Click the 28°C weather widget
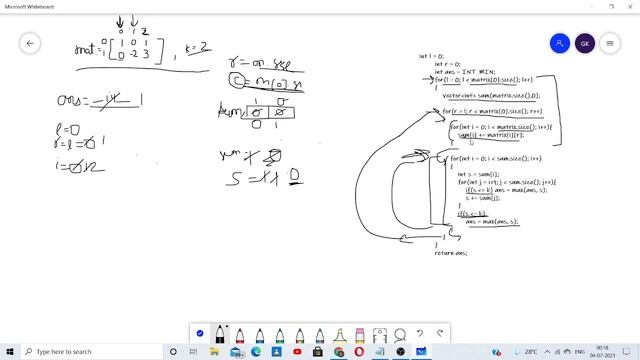The height and width of the screenshot is (360, 640). click(525, 351)
